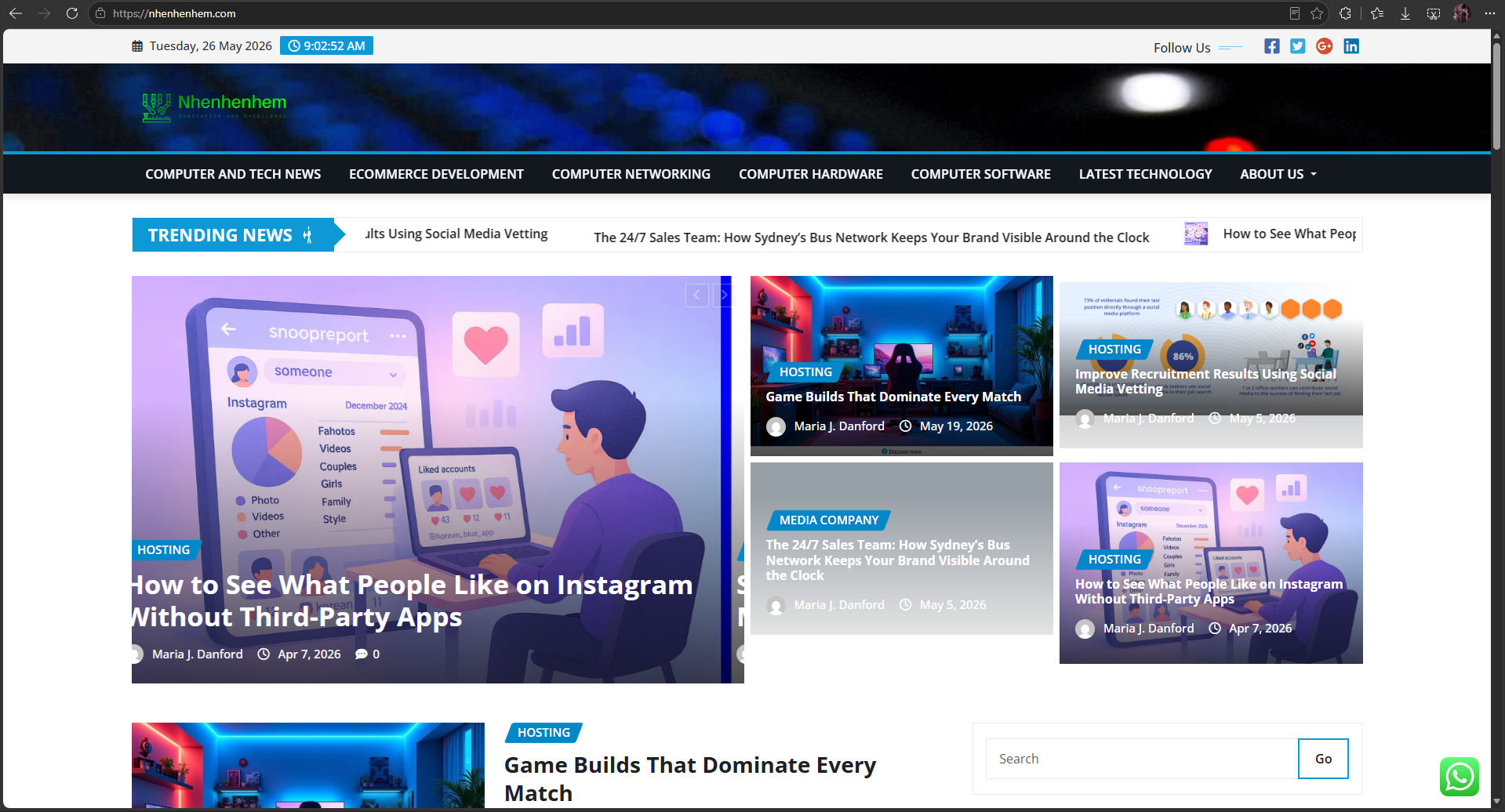Open the browser settings ellipsis menu
Screen dimensions: 1505x812
point(1489,13)
